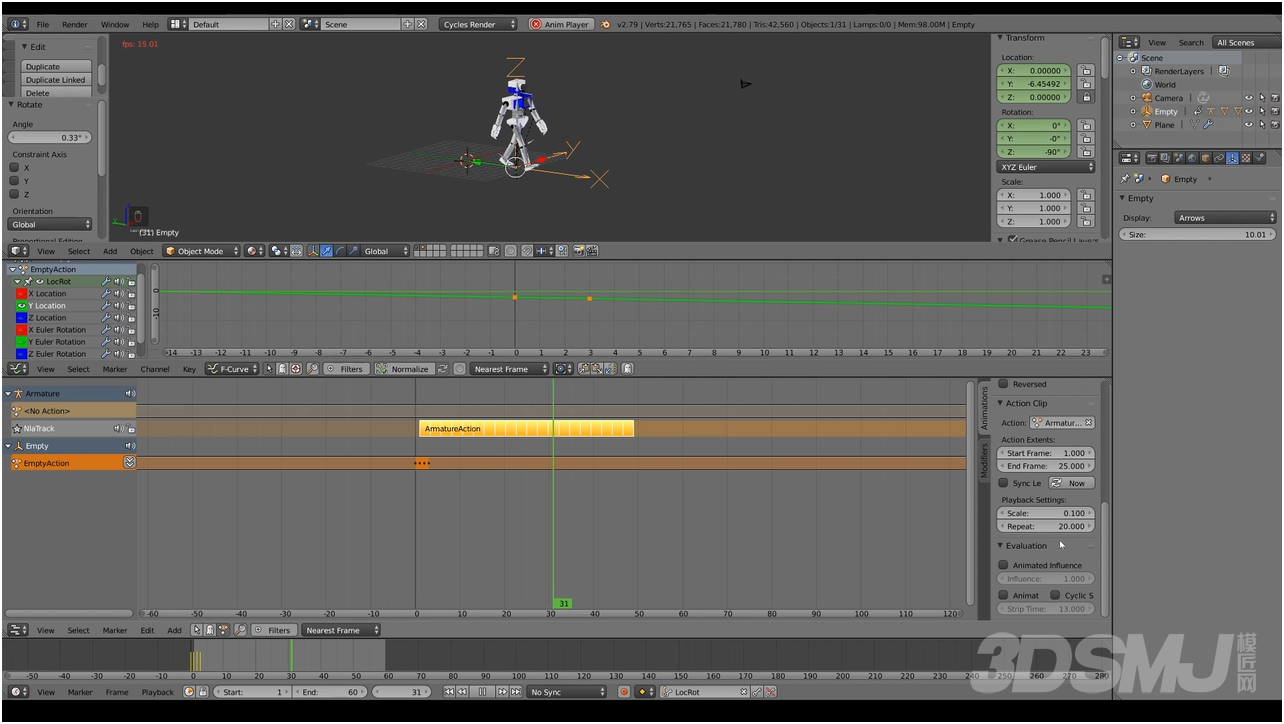The image size is (1284, 724).
Task: Enable the Animated Influence checkbox
Action: [1003, 565]
